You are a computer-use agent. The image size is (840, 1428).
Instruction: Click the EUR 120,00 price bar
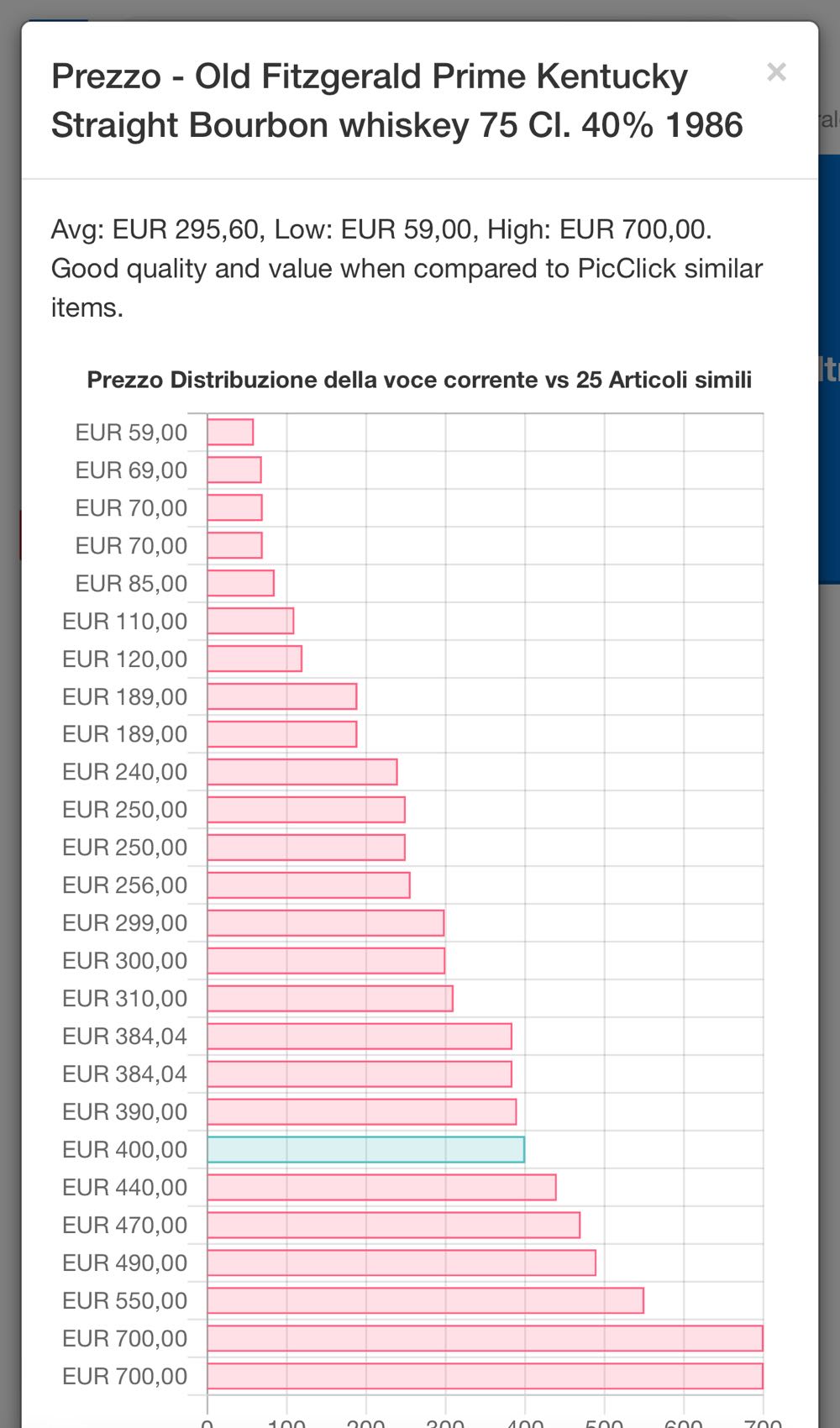coord(255,659)
